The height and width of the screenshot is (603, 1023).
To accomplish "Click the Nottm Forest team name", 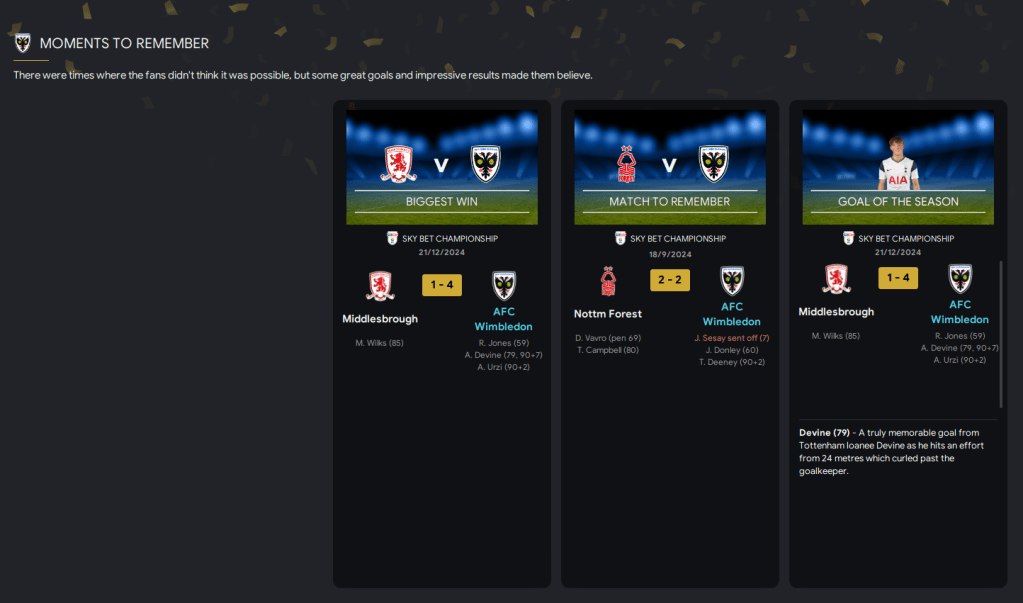I will click(x=607, y=314).
